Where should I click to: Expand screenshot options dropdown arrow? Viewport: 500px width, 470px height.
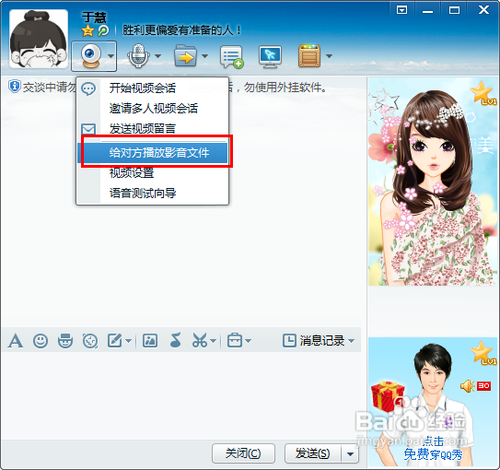tap(213, 341)
